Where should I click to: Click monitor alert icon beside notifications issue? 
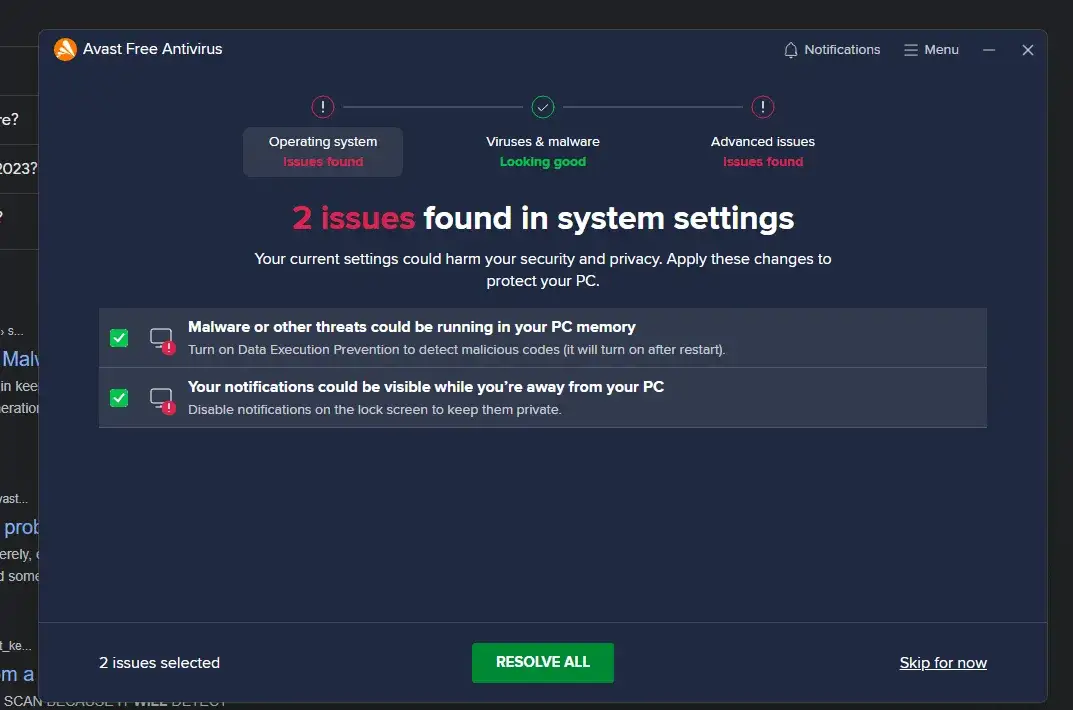click(162, 400)
